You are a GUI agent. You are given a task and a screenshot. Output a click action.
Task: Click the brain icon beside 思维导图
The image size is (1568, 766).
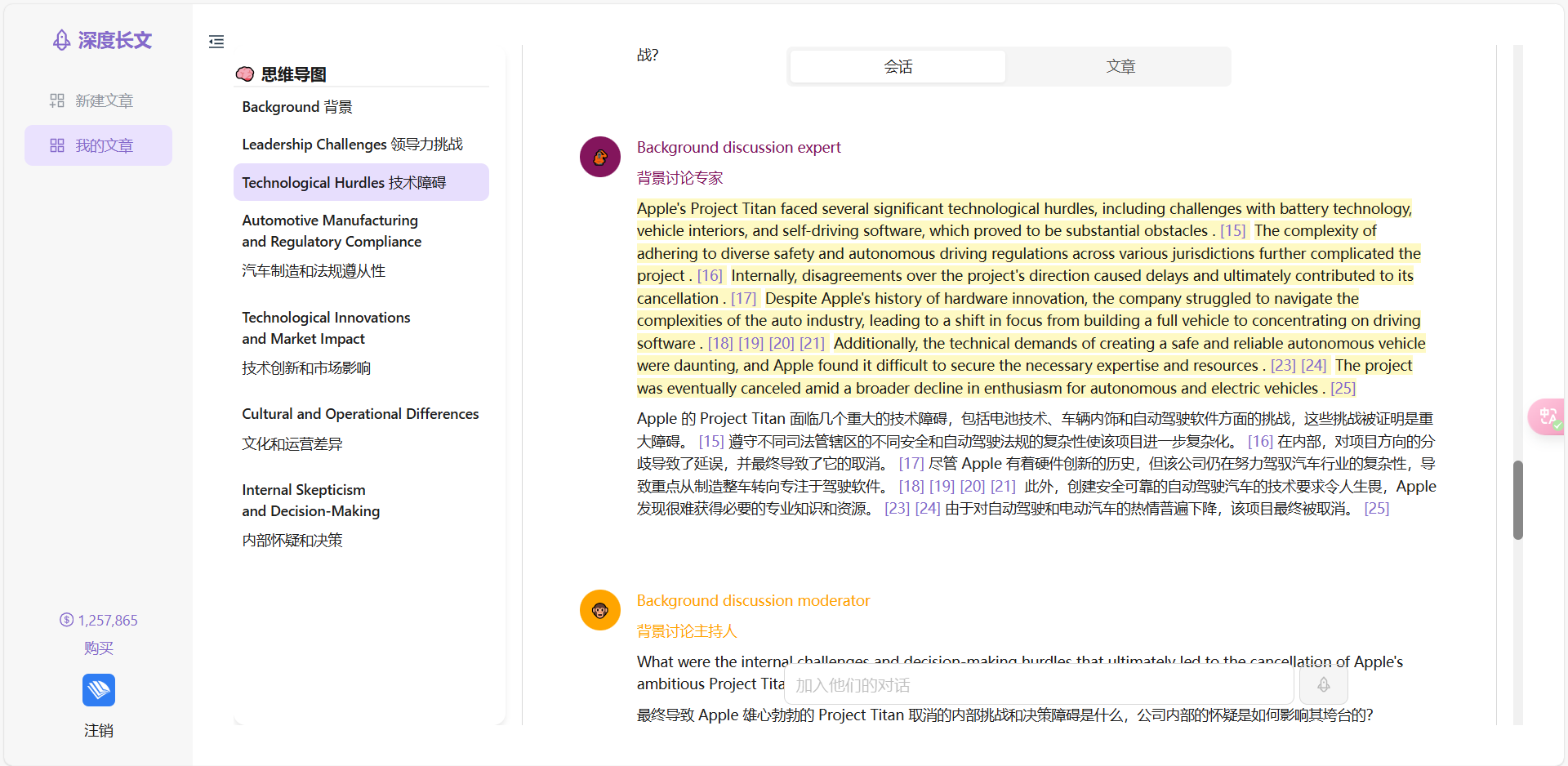tap(245, 74)
